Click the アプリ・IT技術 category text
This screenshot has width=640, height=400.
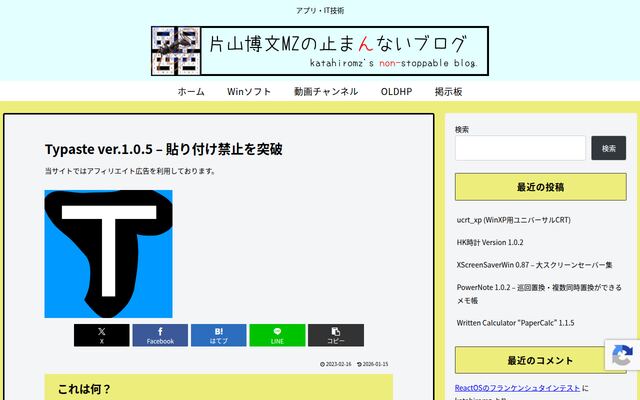tap(320, 11)
